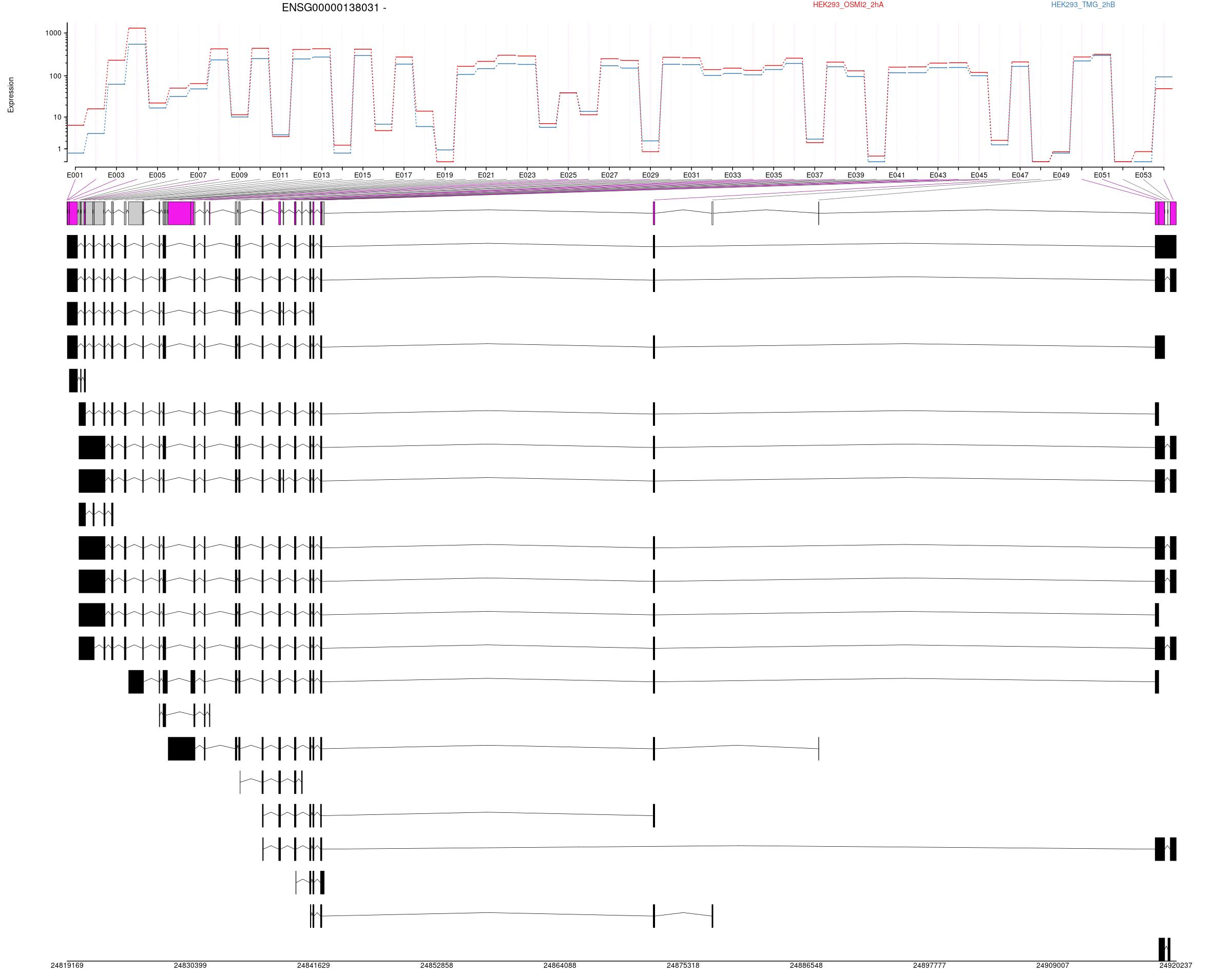Screen dimensions: 1232x975
Task: Click genomic coordinate 24864088
Action: [560, 965]
